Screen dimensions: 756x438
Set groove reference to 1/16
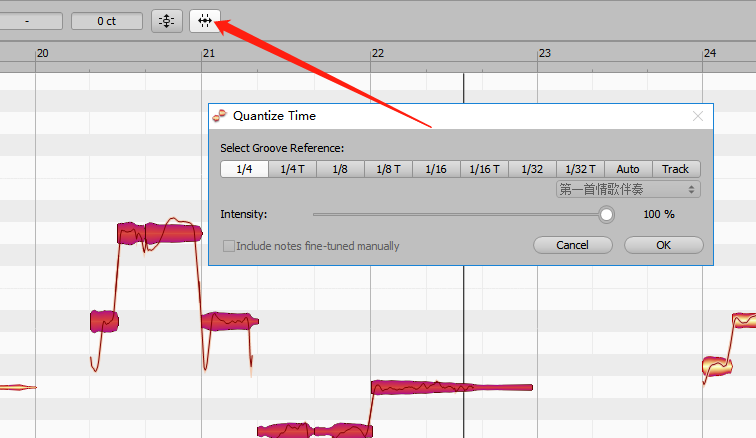coord(436,169)
